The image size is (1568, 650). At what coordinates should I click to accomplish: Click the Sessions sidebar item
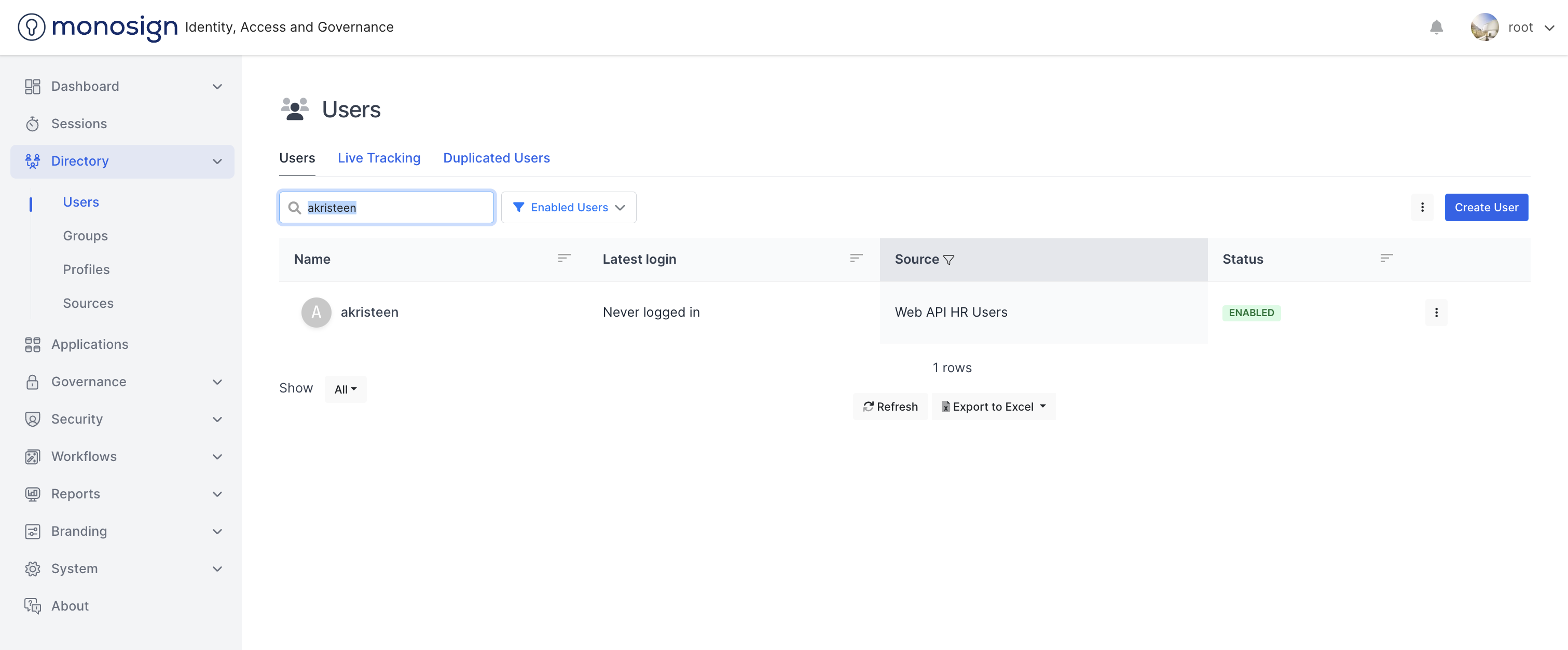click(79, 124)
